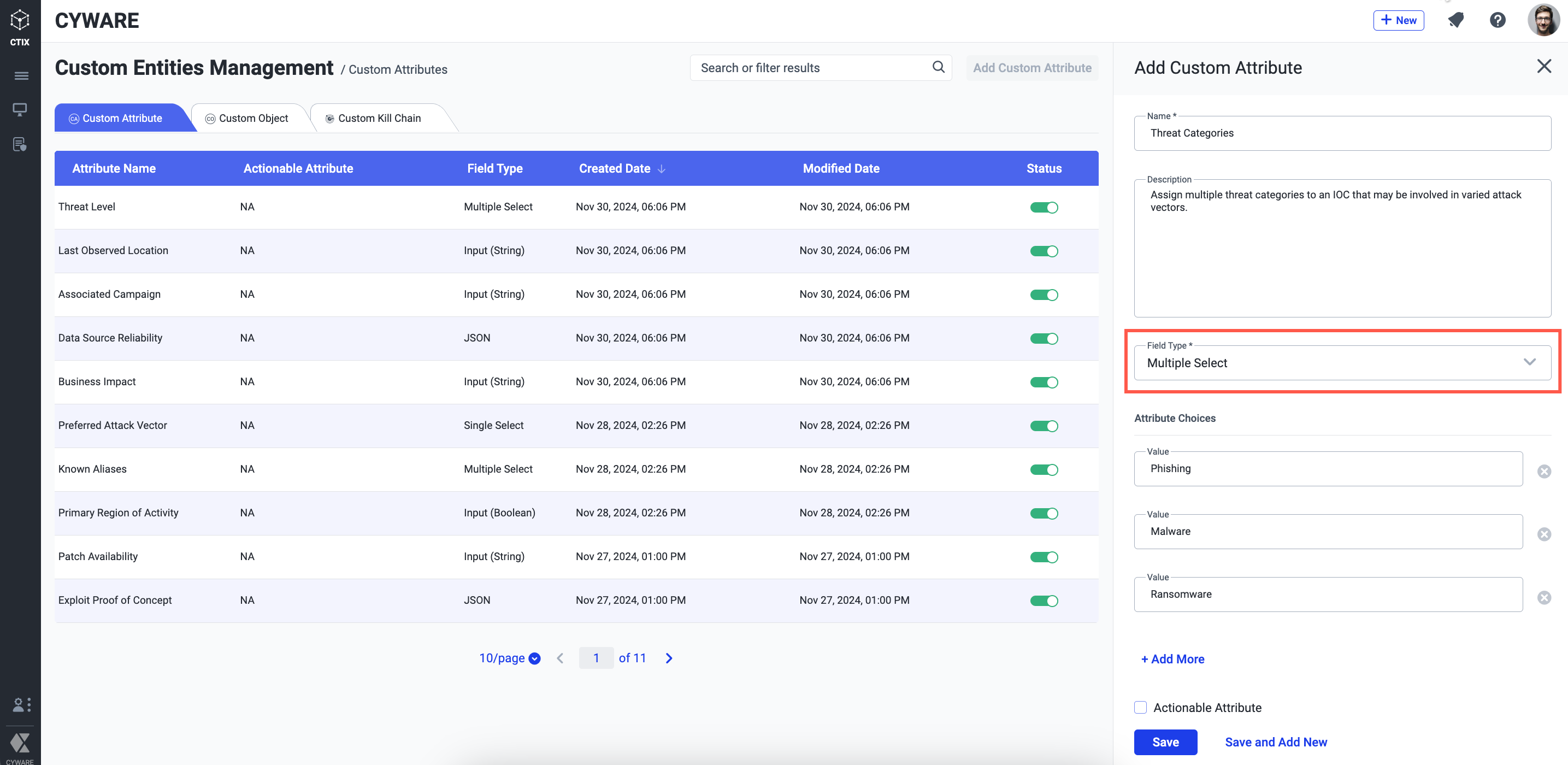Remove the Phishing value choice
Image resolution: width=1568 pixels, height=765 pixels.
coord(1543,471)
